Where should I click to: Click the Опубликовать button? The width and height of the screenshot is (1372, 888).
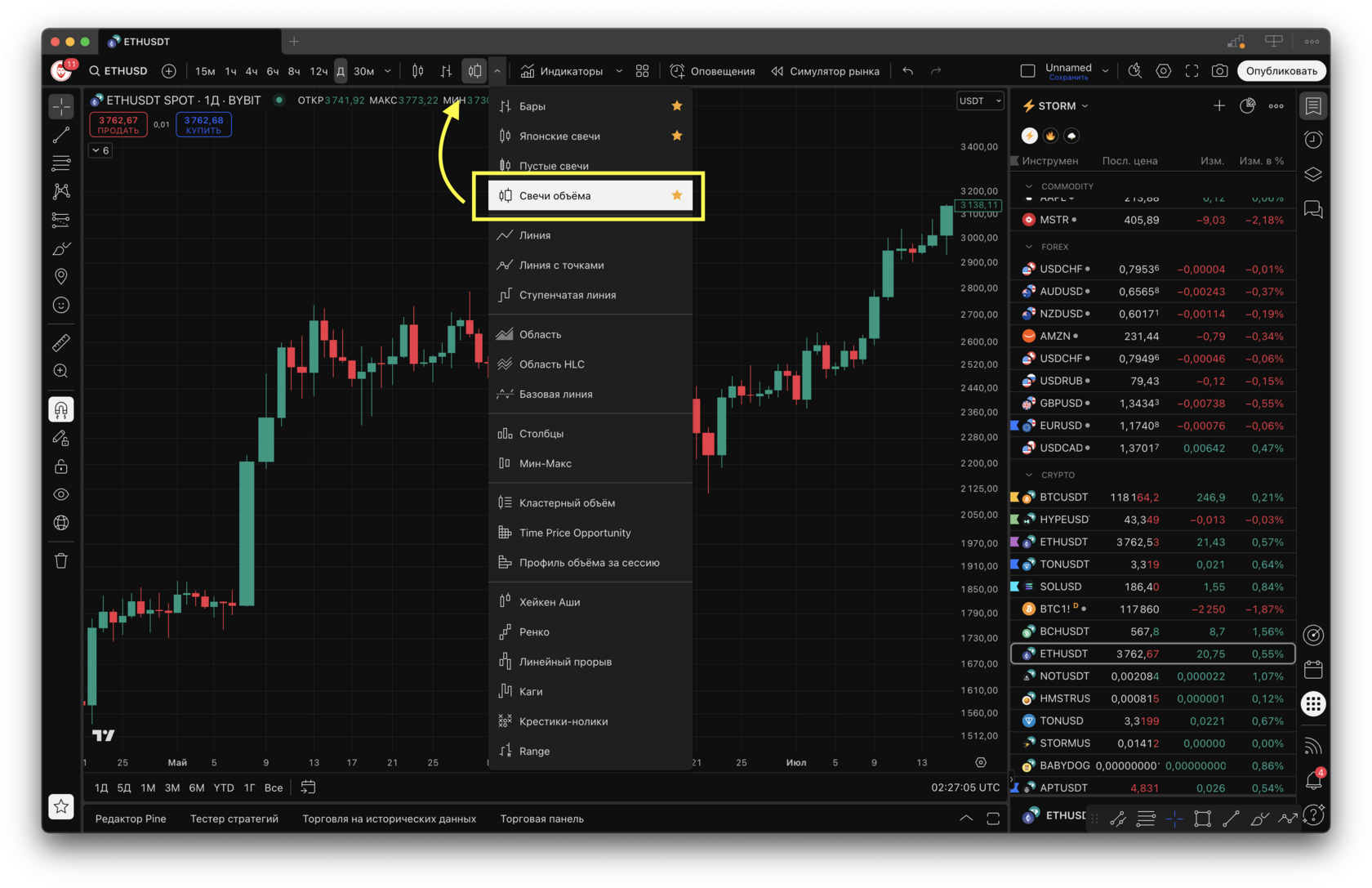(x=1281, y=71)
